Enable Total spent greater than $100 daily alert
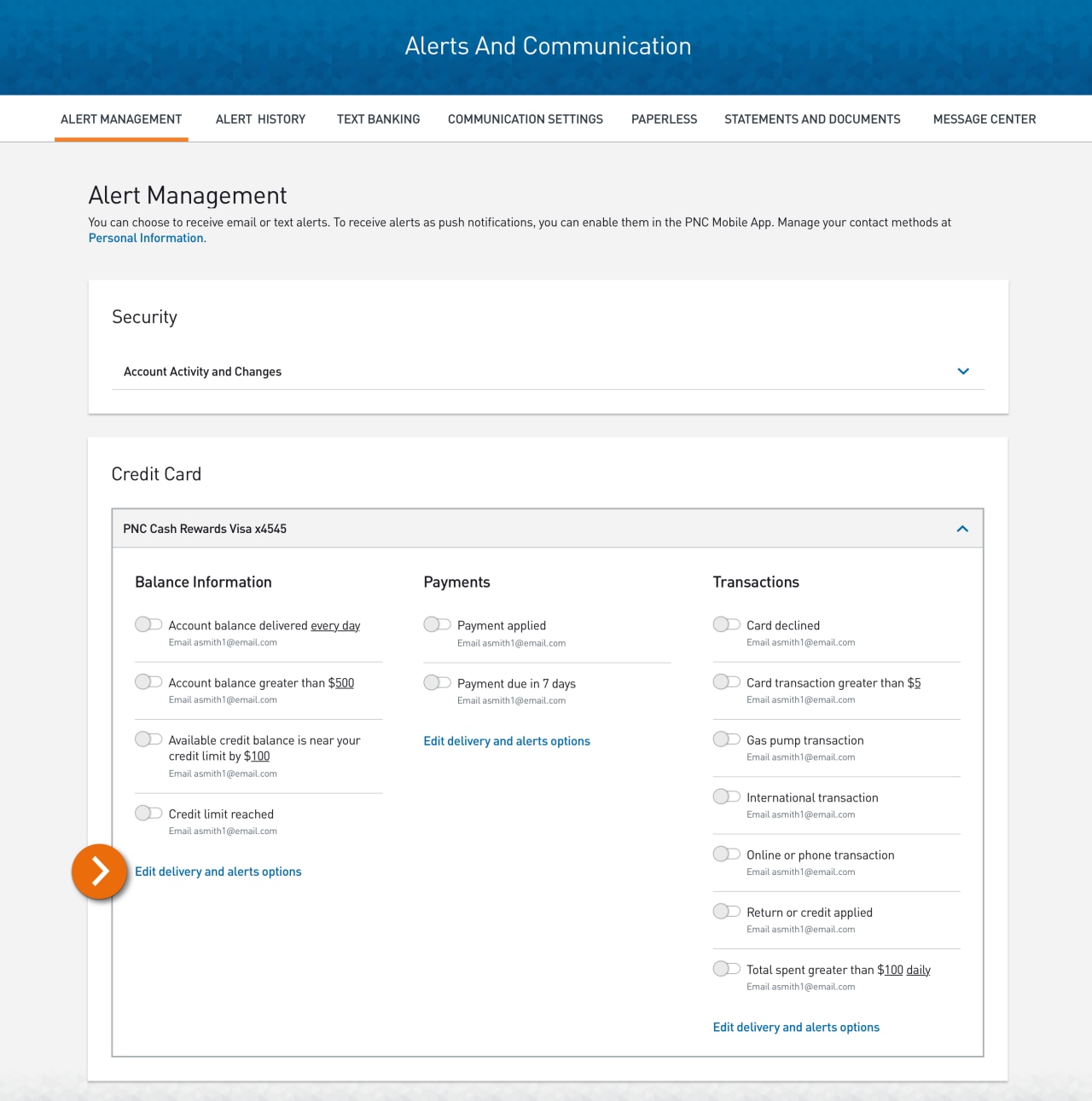Screen dimensions: 1092x1101 coord(726,968)
